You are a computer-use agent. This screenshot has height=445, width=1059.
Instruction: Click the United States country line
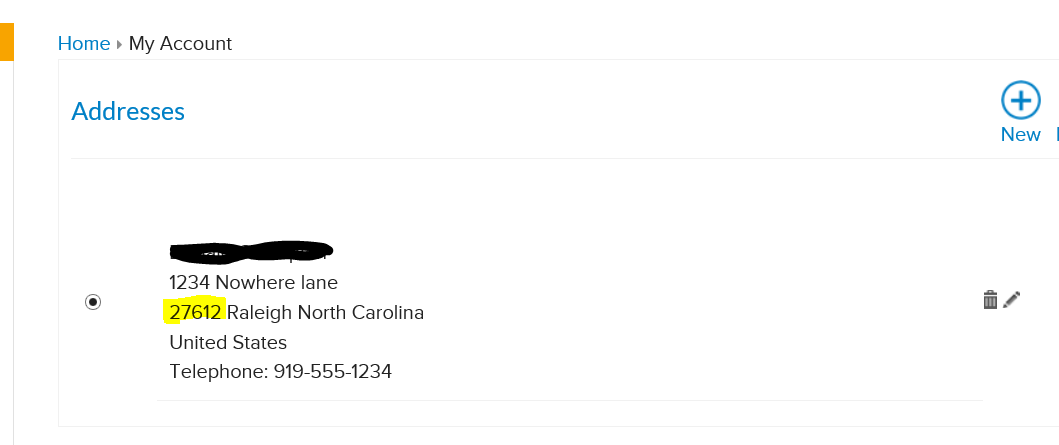[x=228, y=343]
